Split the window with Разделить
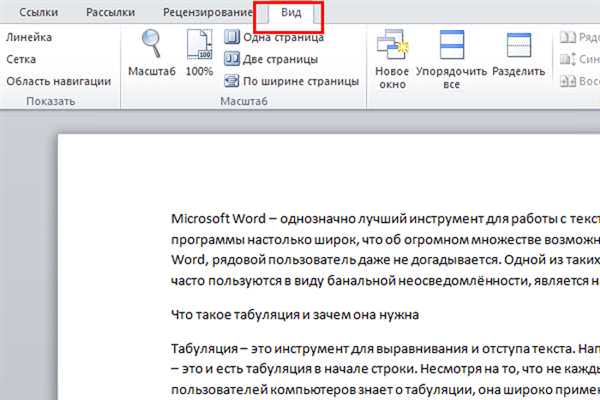 pos(518,53)
